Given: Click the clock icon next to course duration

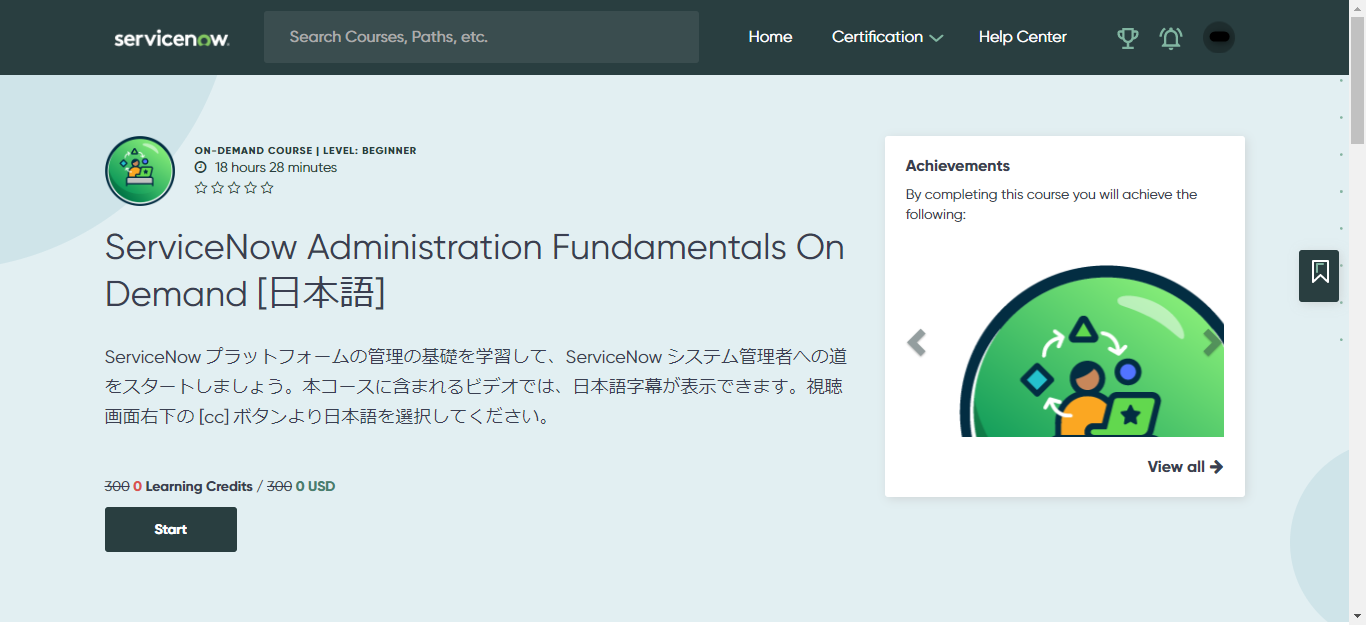Looking at the screenshot, I should 203,167.
